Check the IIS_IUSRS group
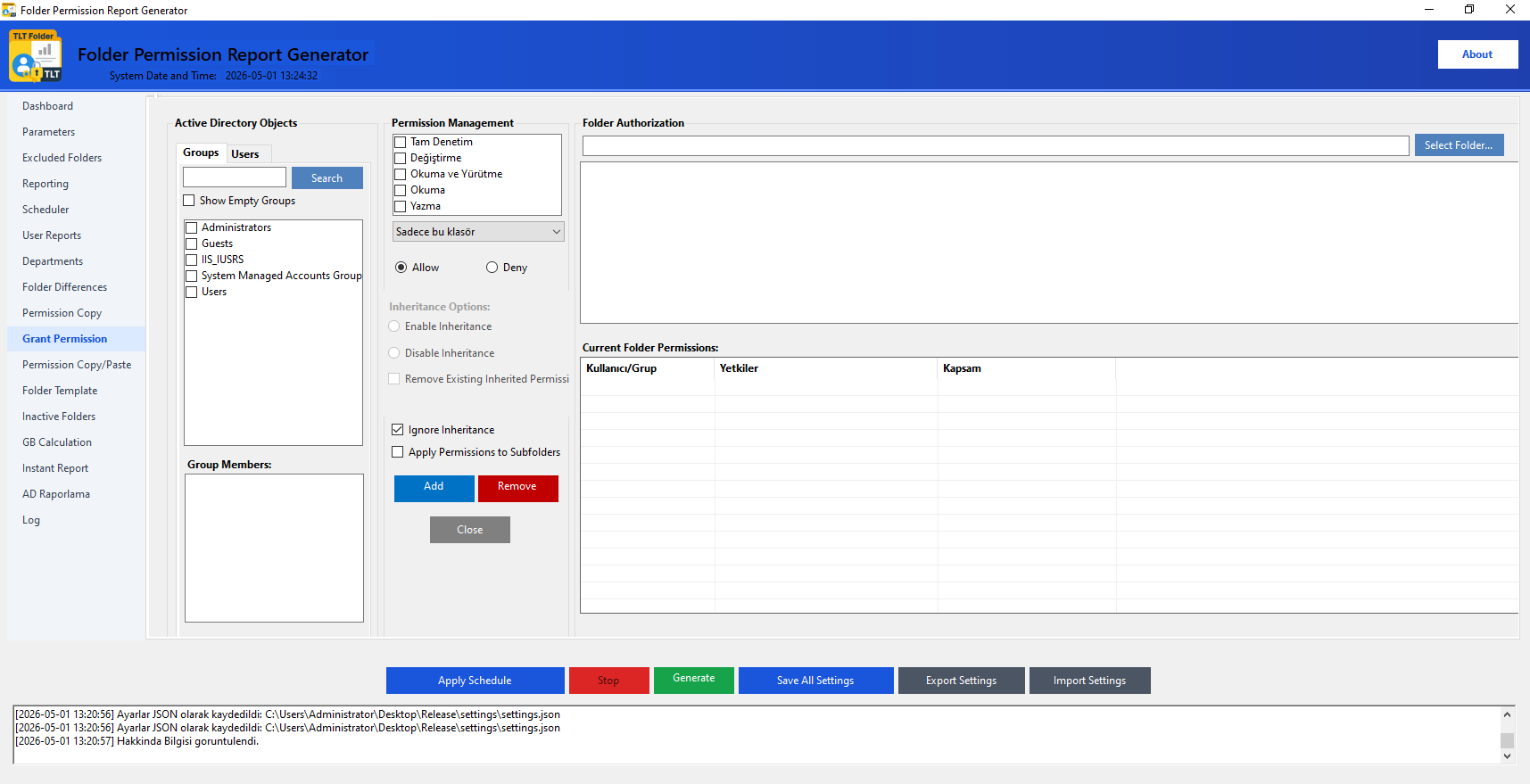1530x784 pixels. click(191, 260)
